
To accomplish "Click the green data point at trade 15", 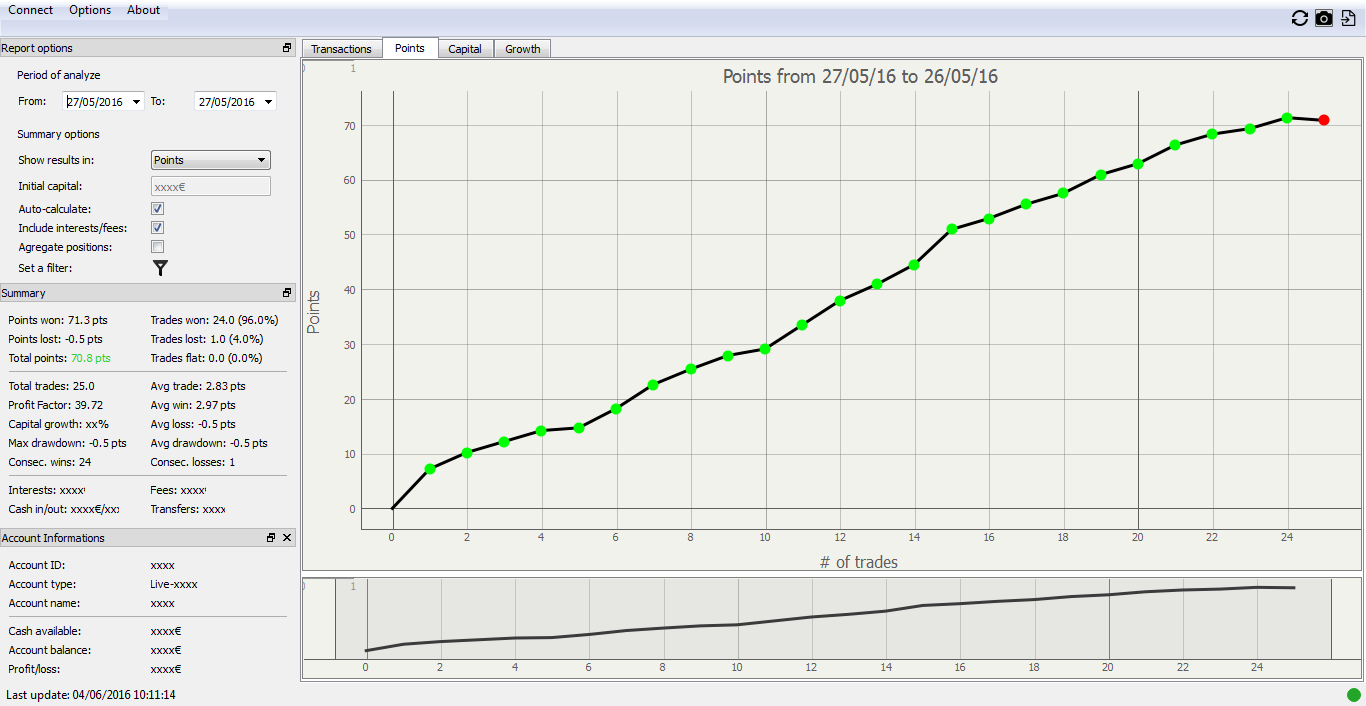I will (952, 229).
